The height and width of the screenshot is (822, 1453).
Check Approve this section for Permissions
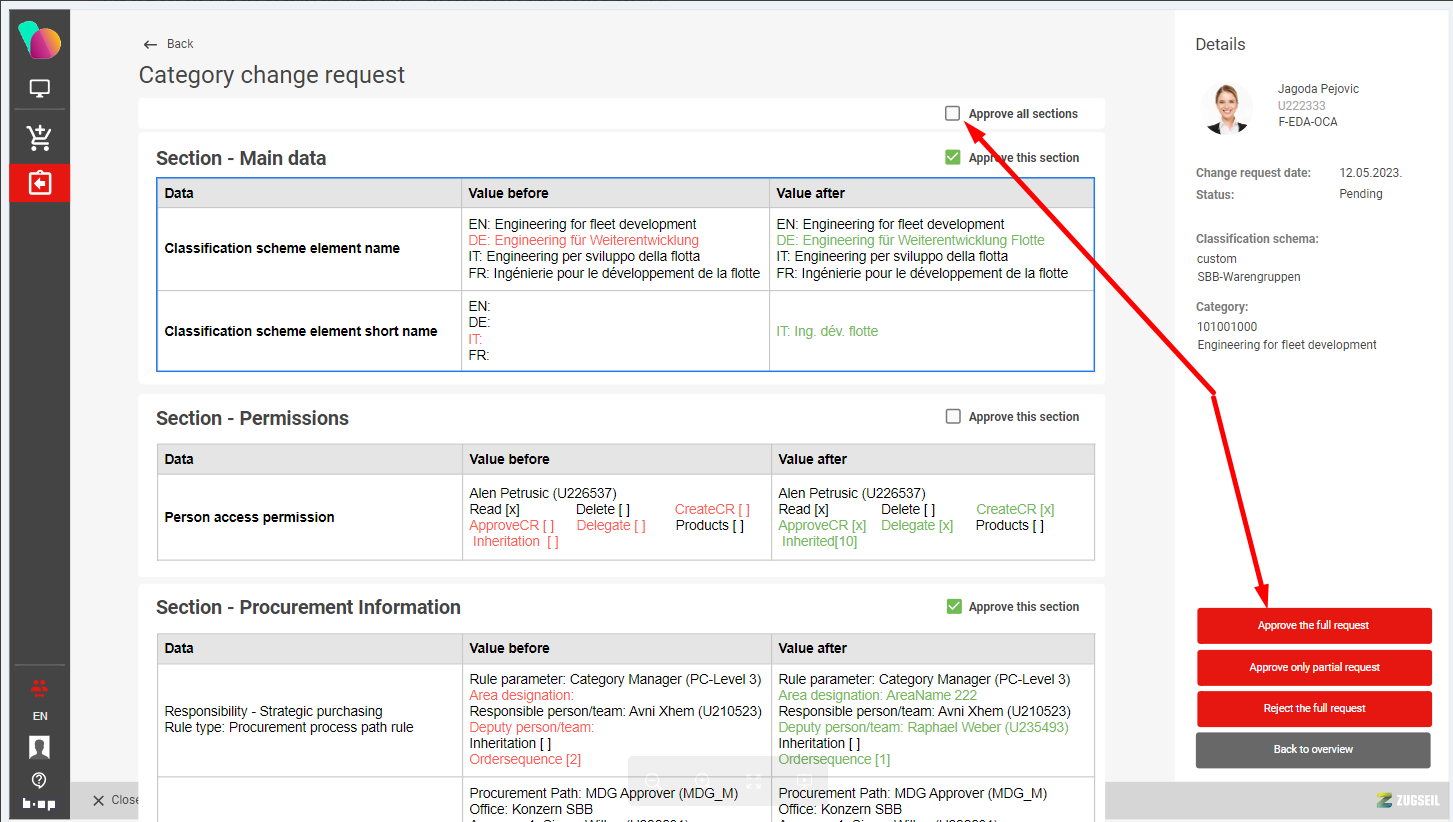tap(953, 417)
